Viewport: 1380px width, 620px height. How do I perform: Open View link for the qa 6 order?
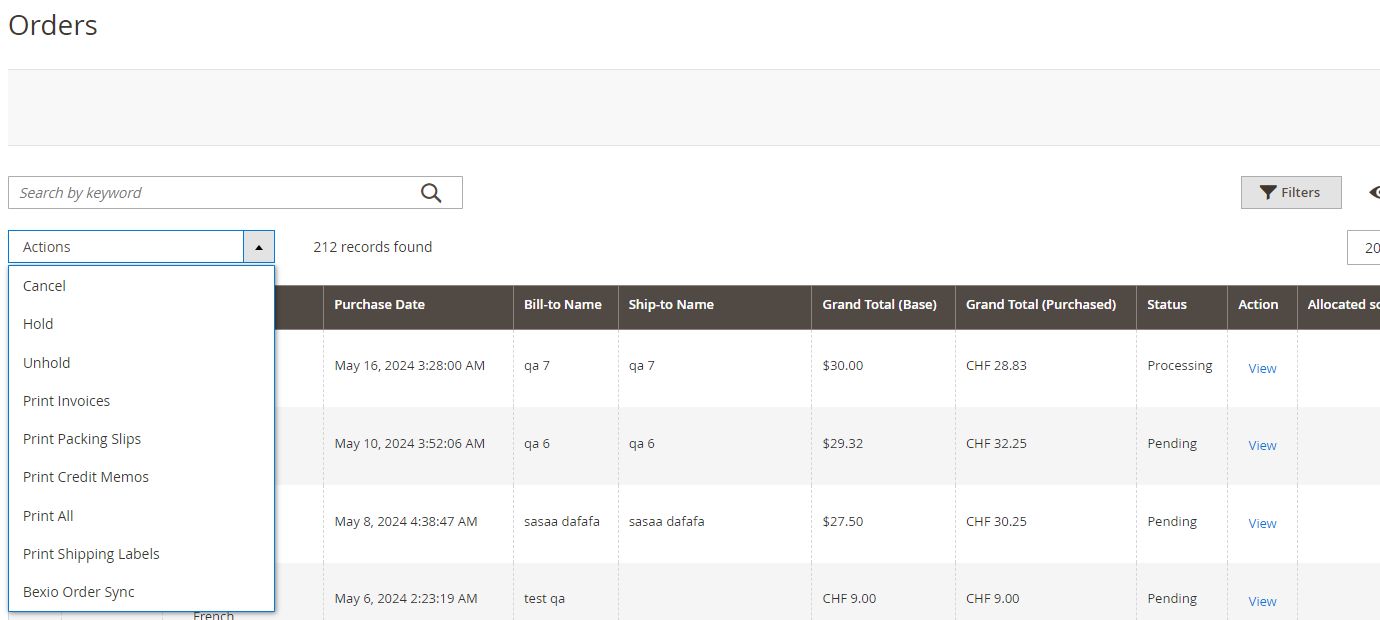point(1262,445)
